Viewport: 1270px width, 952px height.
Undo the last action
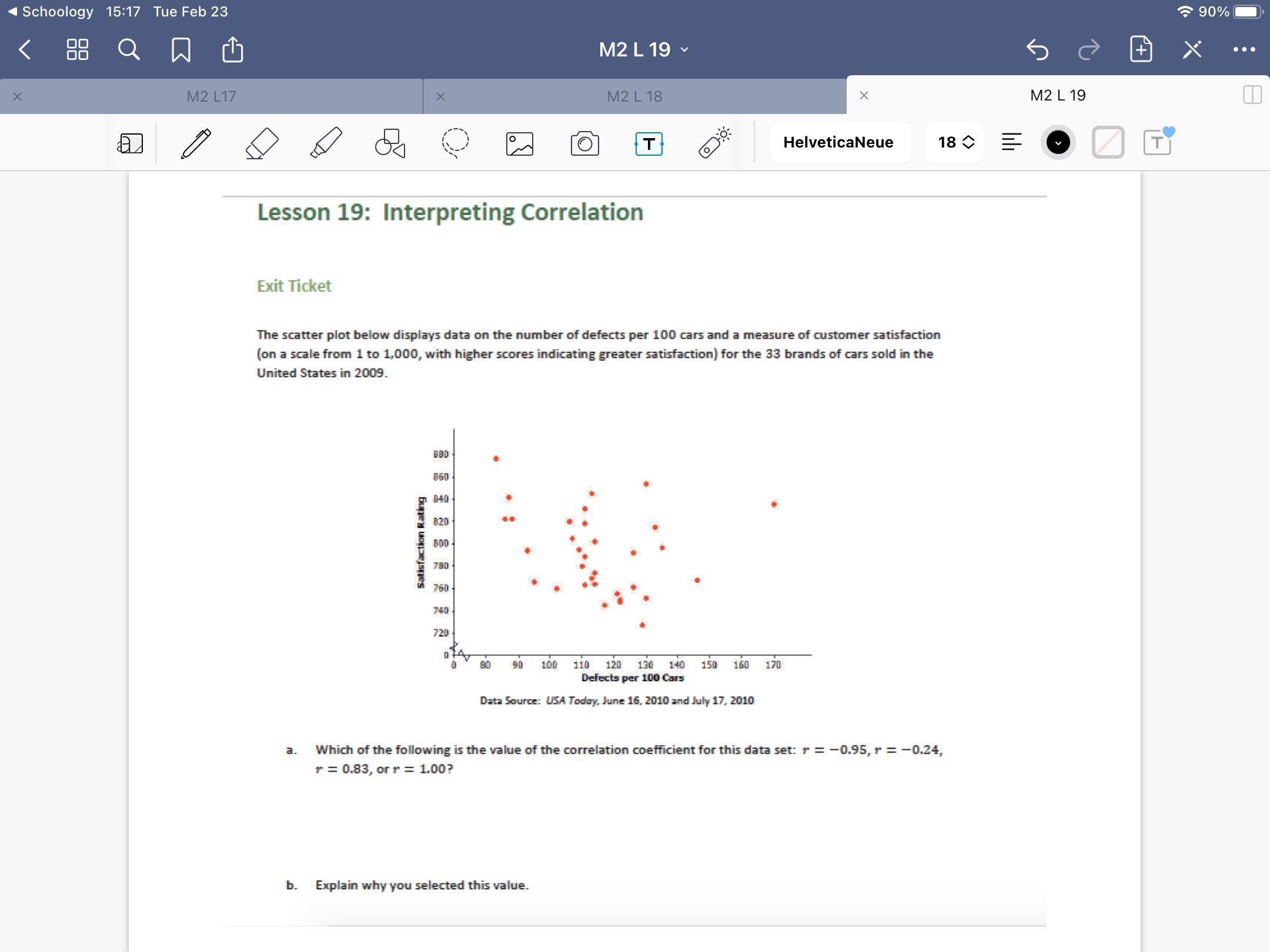[1037, 49]
